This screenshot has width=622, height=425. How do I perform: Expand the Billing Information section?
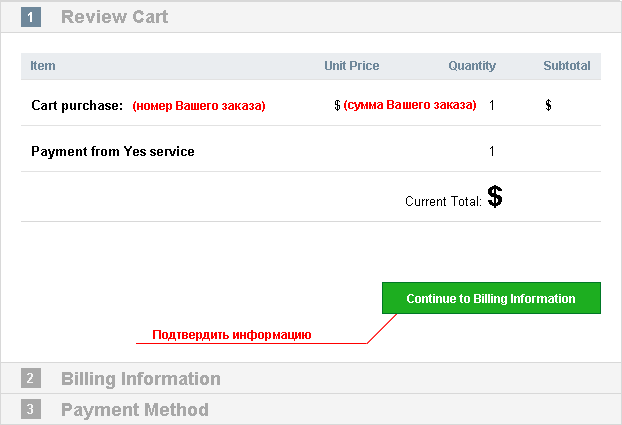coord(311,378)
